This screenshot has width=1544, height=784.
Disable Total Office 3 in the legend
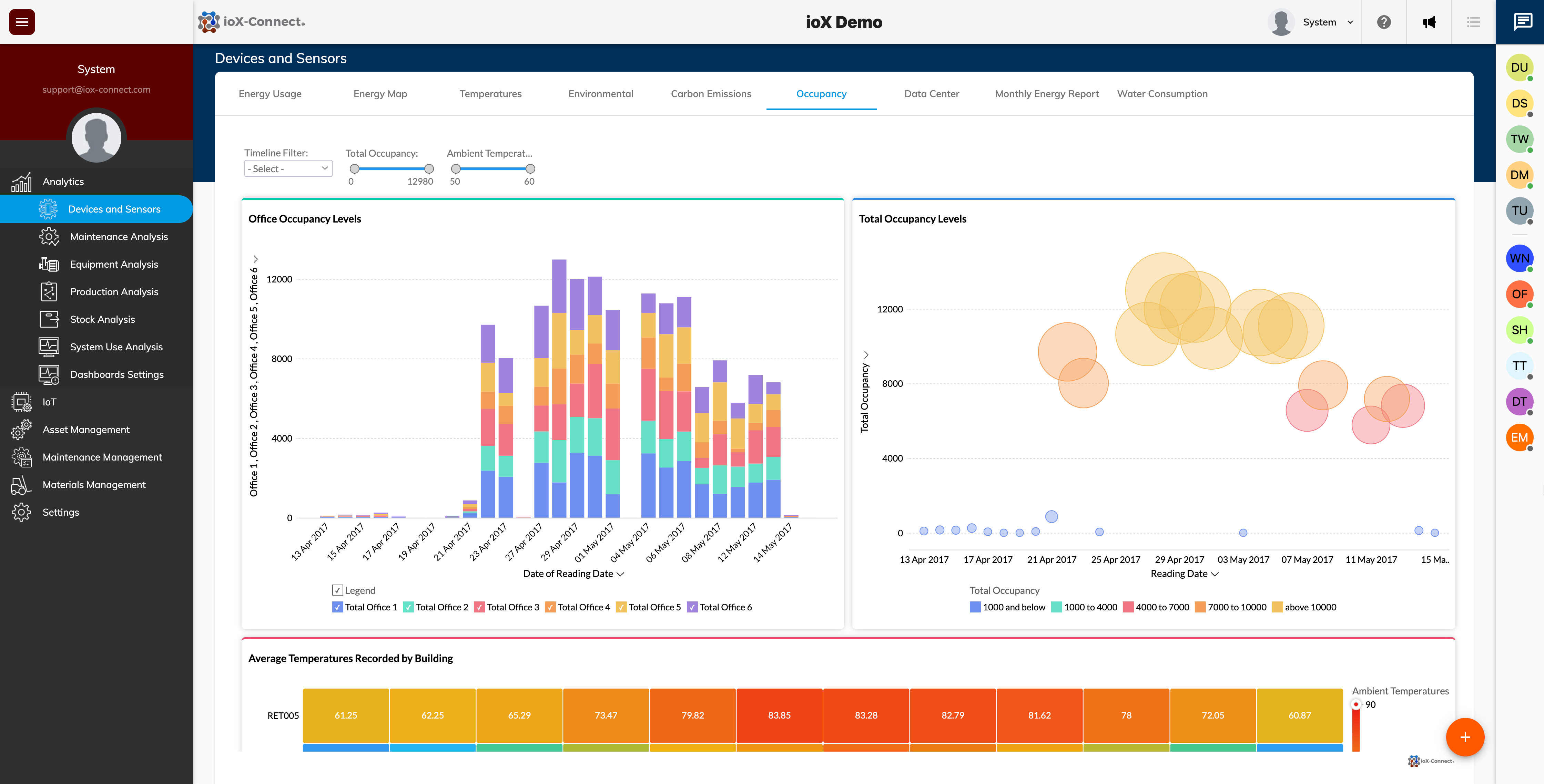[x=479, y=607]
